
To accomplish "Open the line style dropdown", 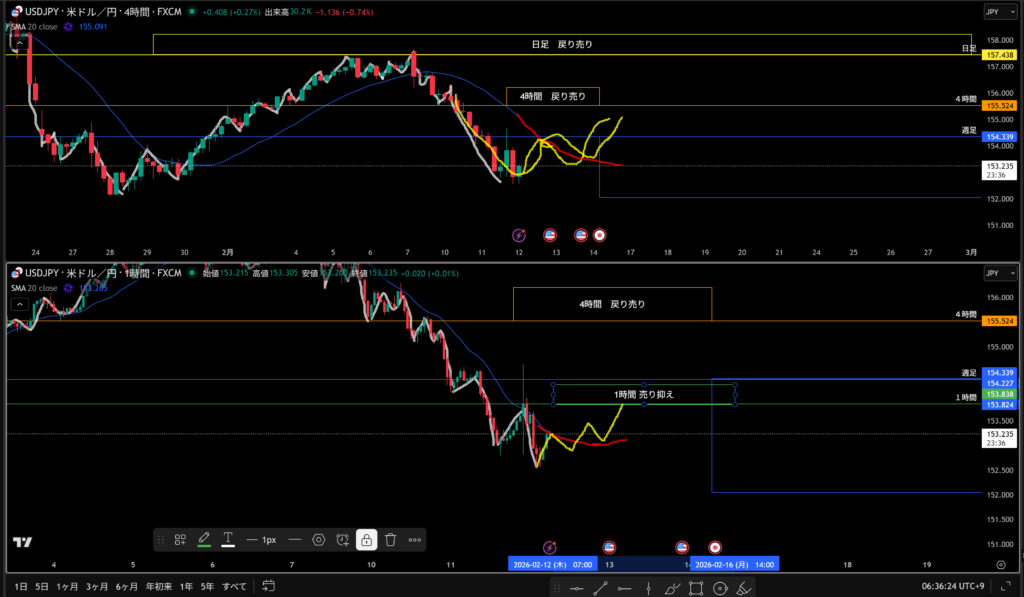I will 295,539.
